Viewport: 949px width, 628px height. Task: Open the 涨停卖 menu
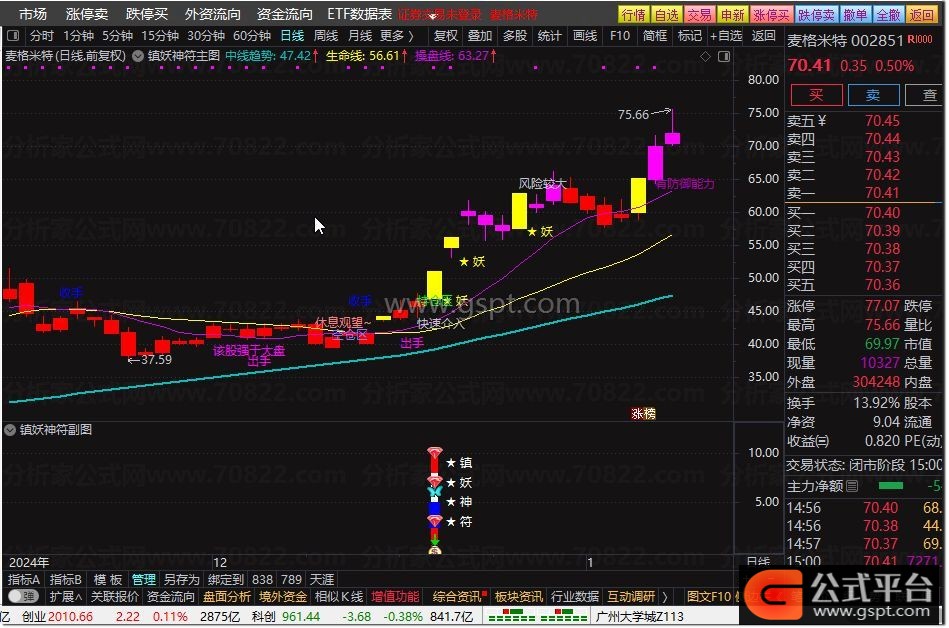point(87,14)
